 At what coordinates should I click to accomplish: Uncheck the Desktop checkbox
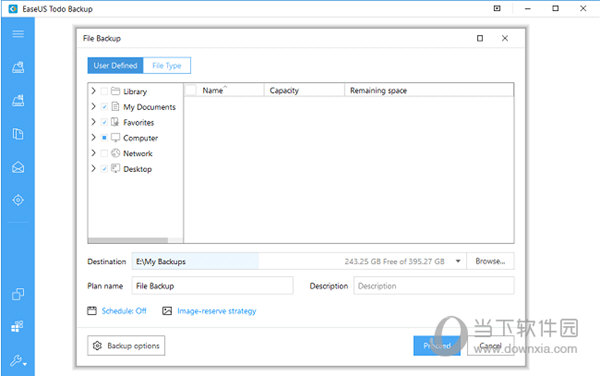104,169
